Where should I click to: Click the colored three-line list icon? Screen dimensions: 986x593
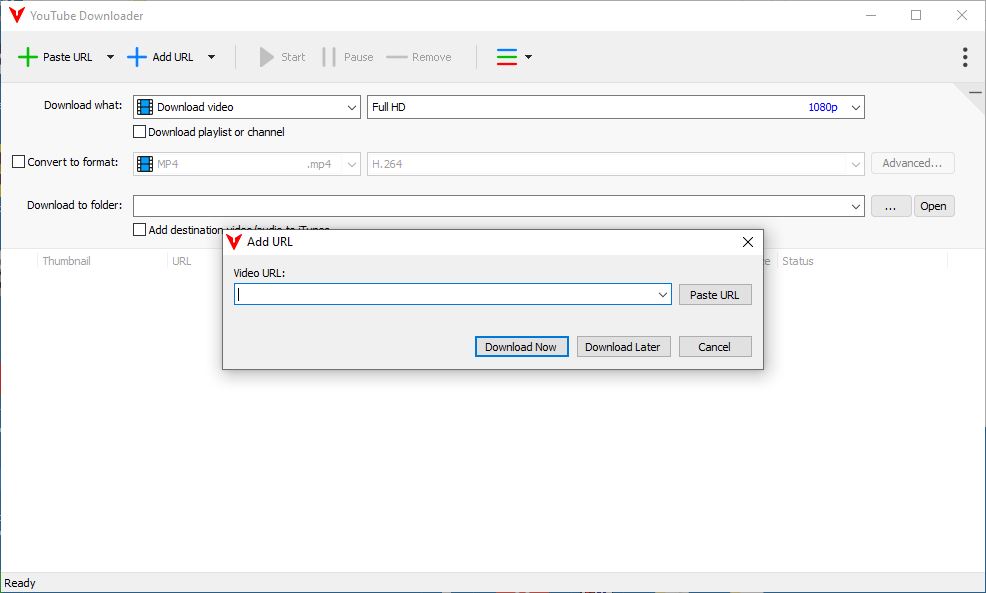coord(507,57)
